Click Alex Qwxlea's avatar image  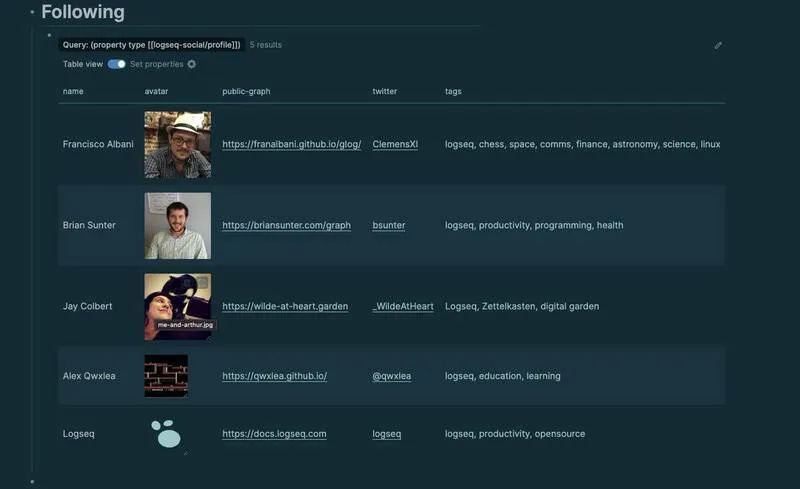click(x=166, y=376)
